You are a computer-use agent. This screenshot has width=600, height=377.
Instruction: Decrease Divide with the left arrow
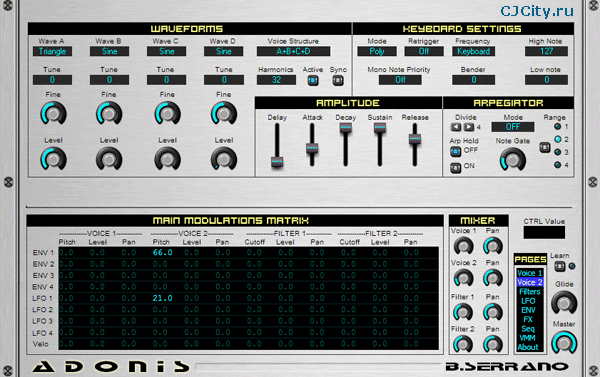[456, 127]
